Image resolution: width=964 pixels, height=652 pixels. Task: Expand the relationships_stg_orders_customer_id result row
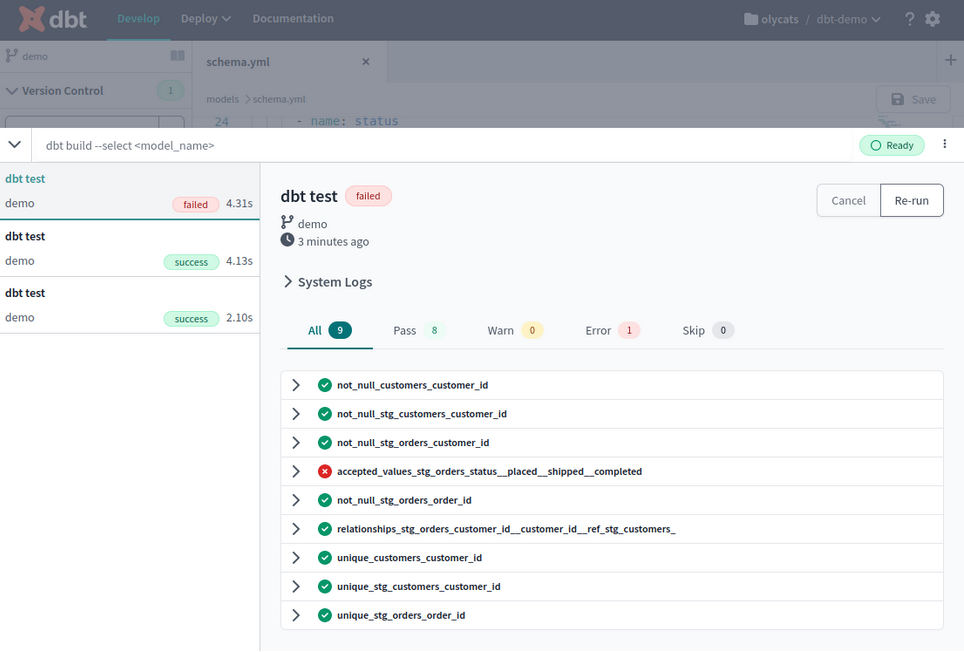(296, 529)
